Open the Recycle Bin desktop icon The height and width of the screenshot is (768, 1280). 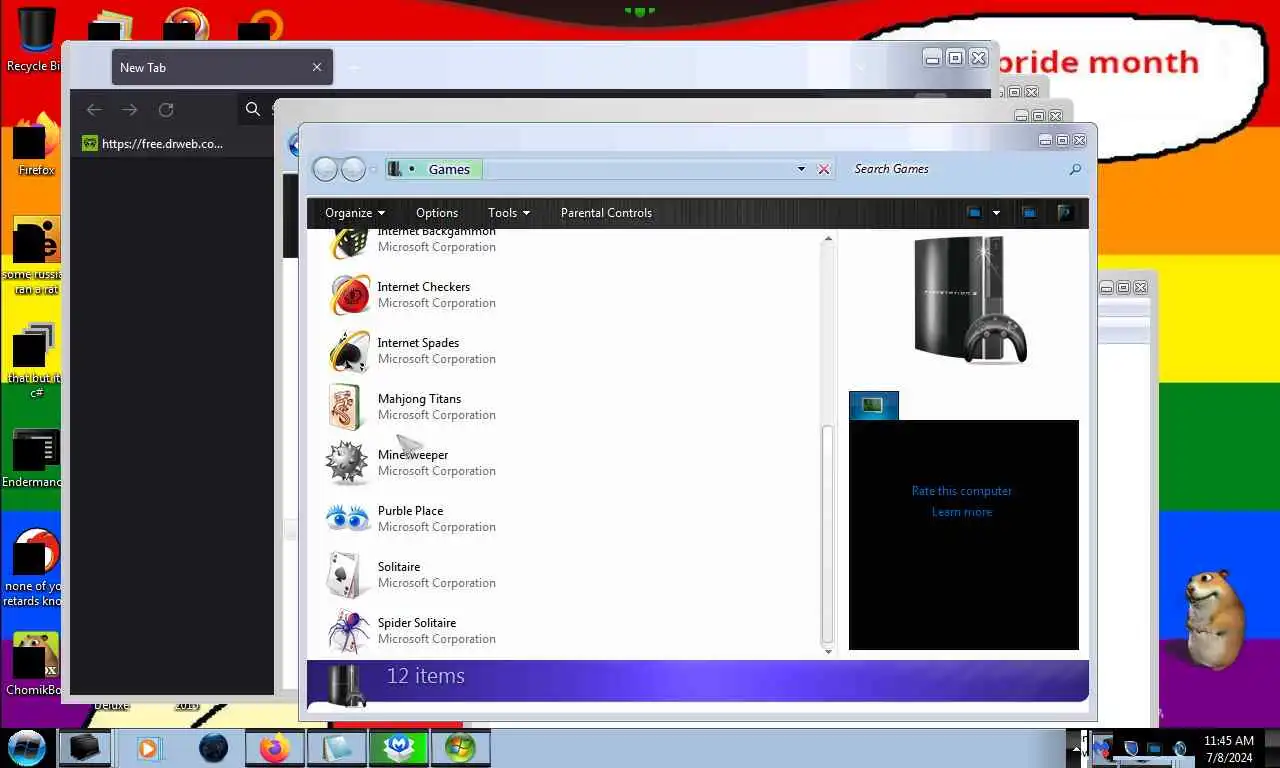tap(36, 40)
